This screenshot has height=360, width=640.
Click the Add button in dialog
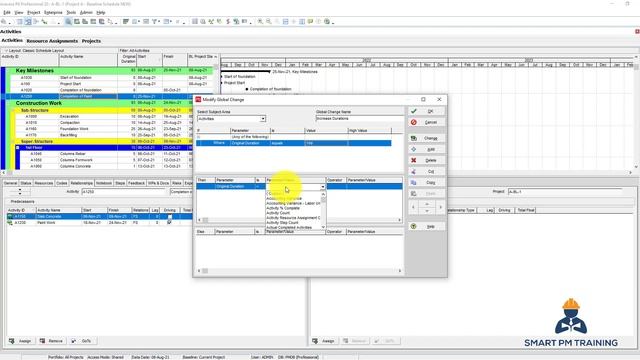click(x=426, y=149)
